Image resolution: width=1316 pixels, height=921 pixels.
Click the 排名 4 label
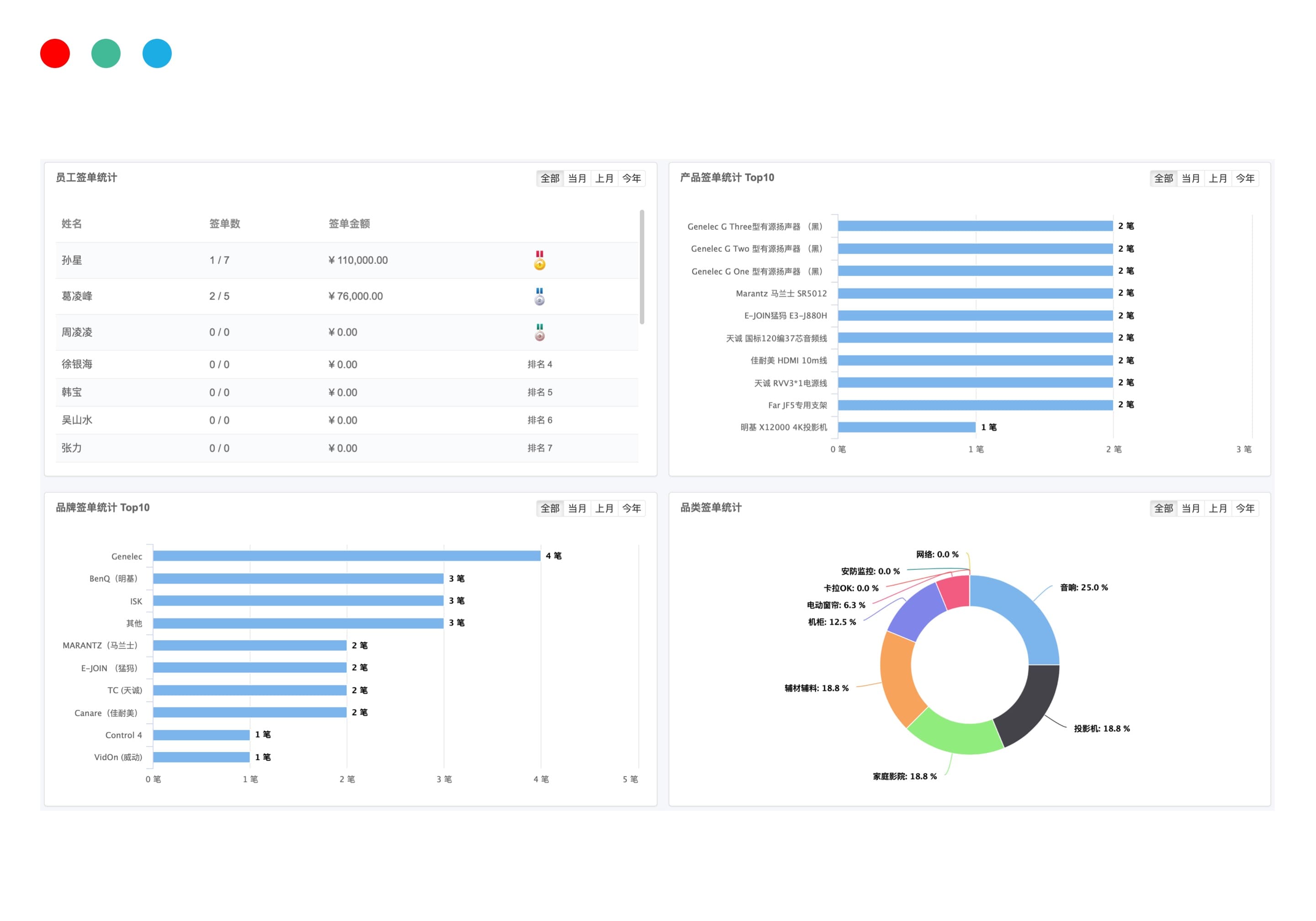click(x=540, y=365)
